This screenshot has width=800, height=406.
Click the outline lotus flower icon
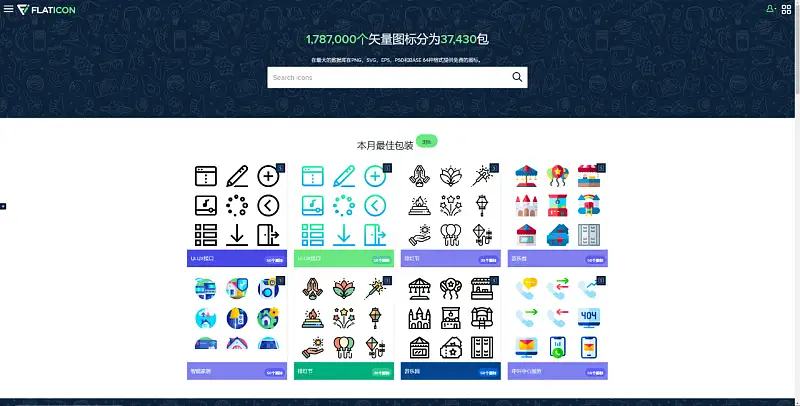(x=451, y=176)
